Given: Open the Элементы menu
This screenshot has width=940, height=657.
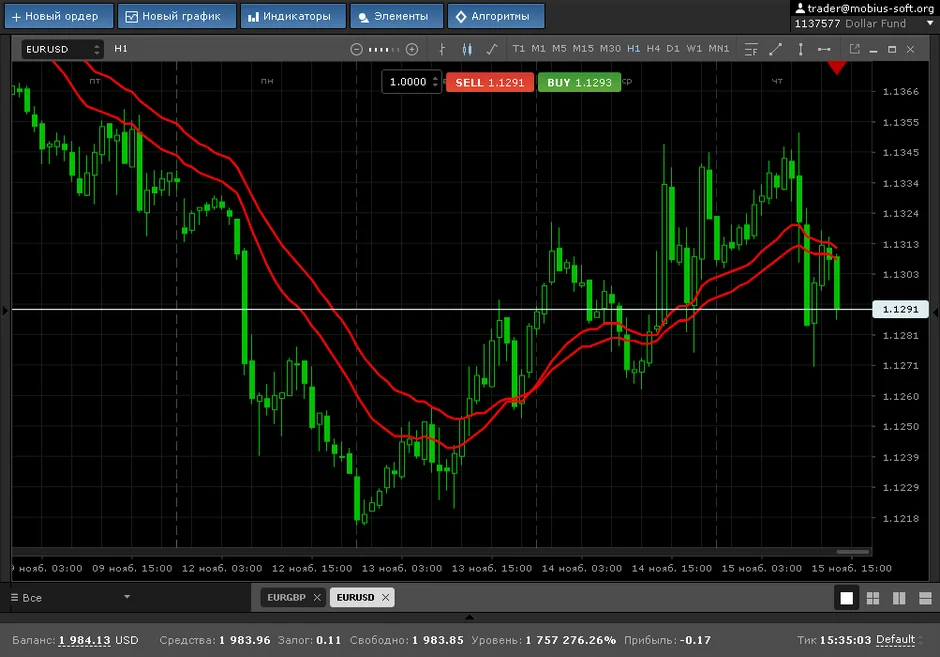Looking at the screenshot, I should pos(396,16).
